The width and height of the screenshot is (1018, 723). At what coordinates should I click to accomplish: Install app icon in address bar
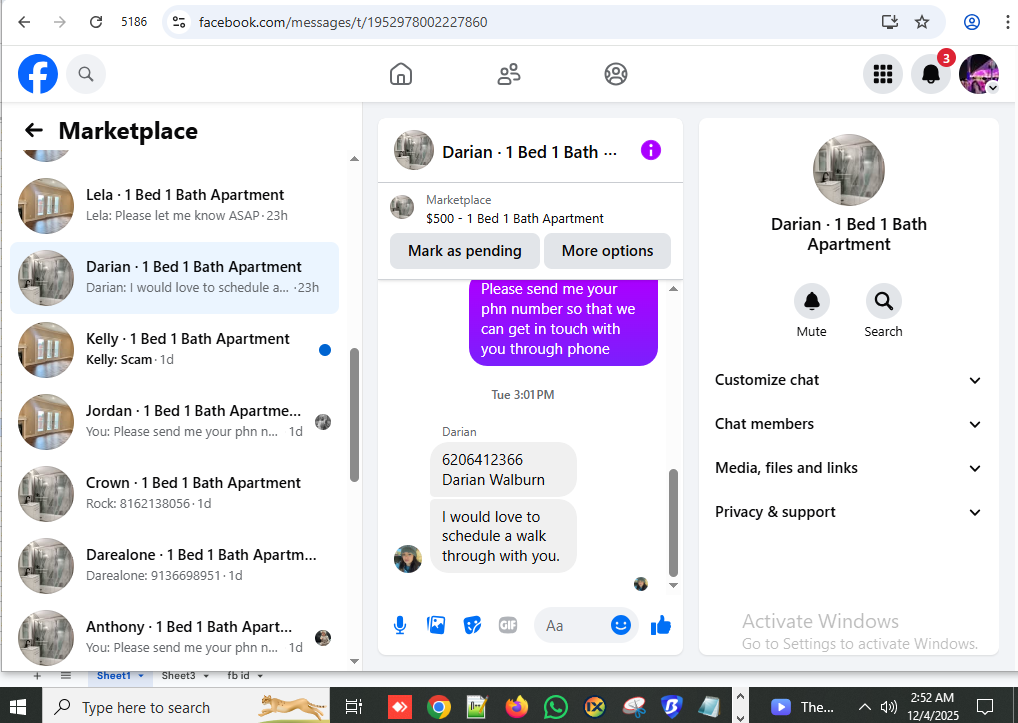pos(889,22)
